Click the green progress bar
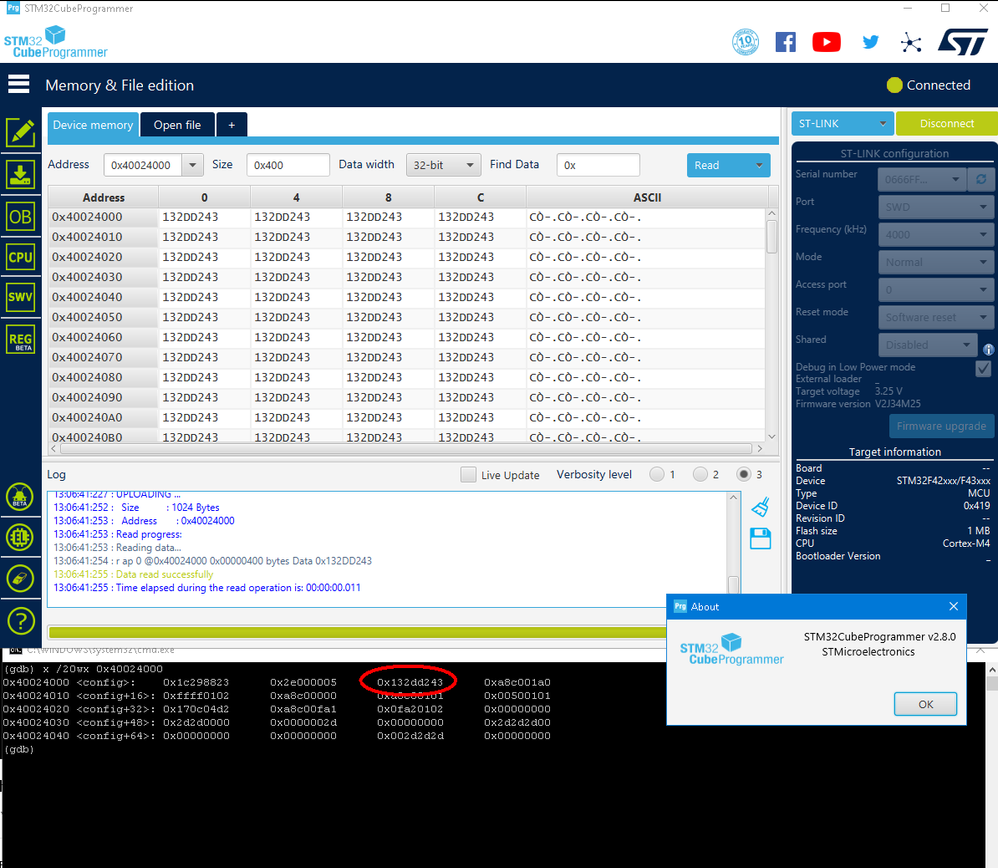Image resolution: width=998 pixels, height=868 pixels. [356, 632]
